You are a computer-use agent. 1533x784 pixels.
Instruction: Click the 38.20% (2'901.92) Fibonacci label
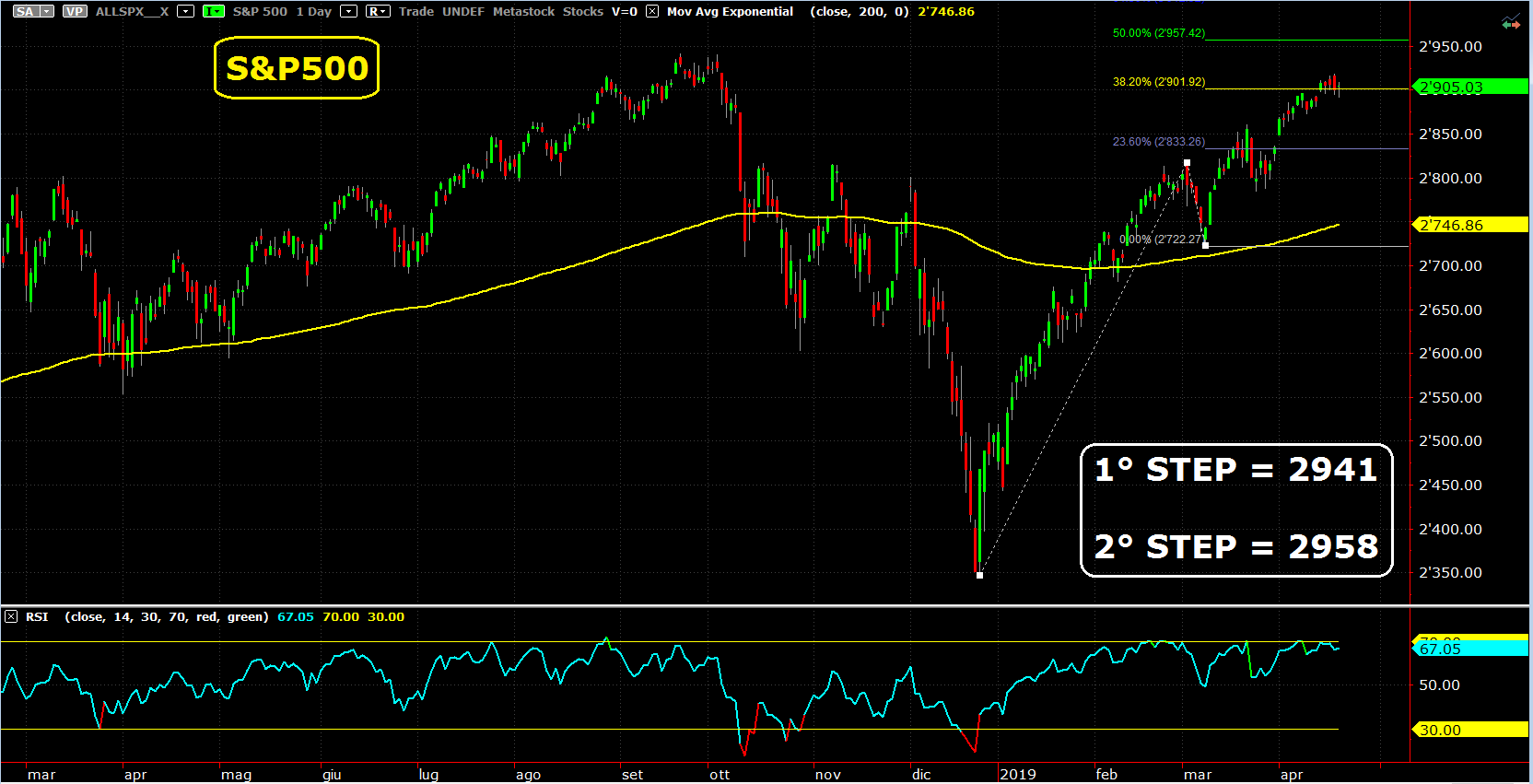[1159, 82]
